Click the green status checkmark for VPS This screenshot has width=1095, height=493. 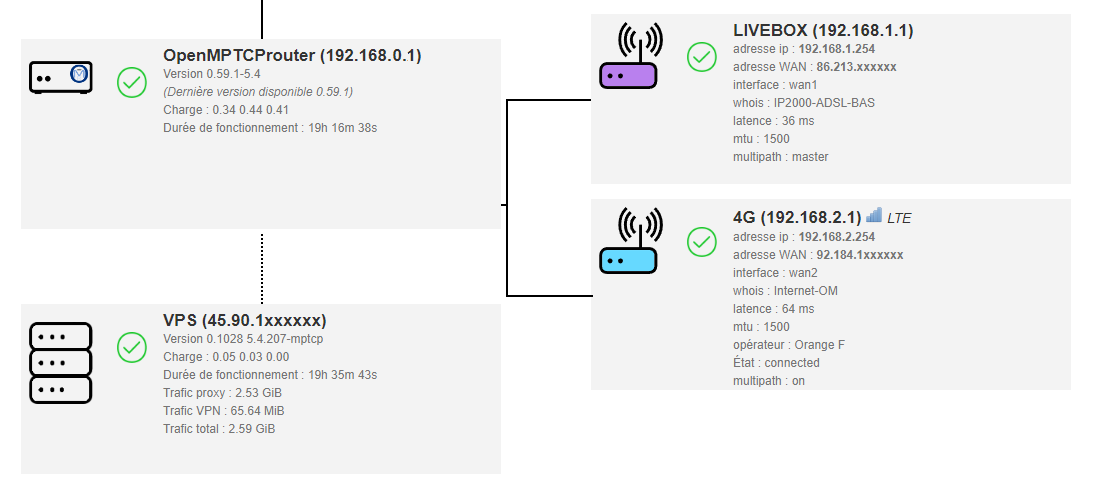132,347
